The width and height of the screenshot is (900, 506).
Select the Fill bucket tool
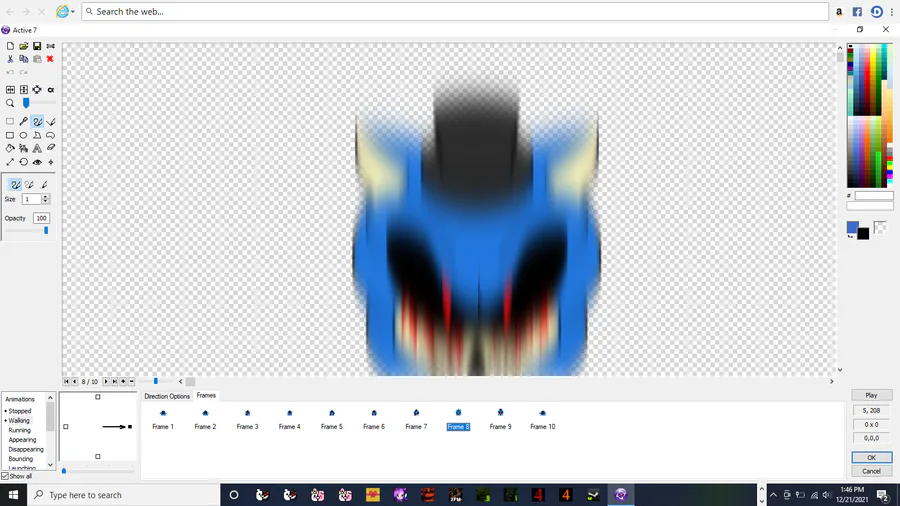(x=10, y=148)
